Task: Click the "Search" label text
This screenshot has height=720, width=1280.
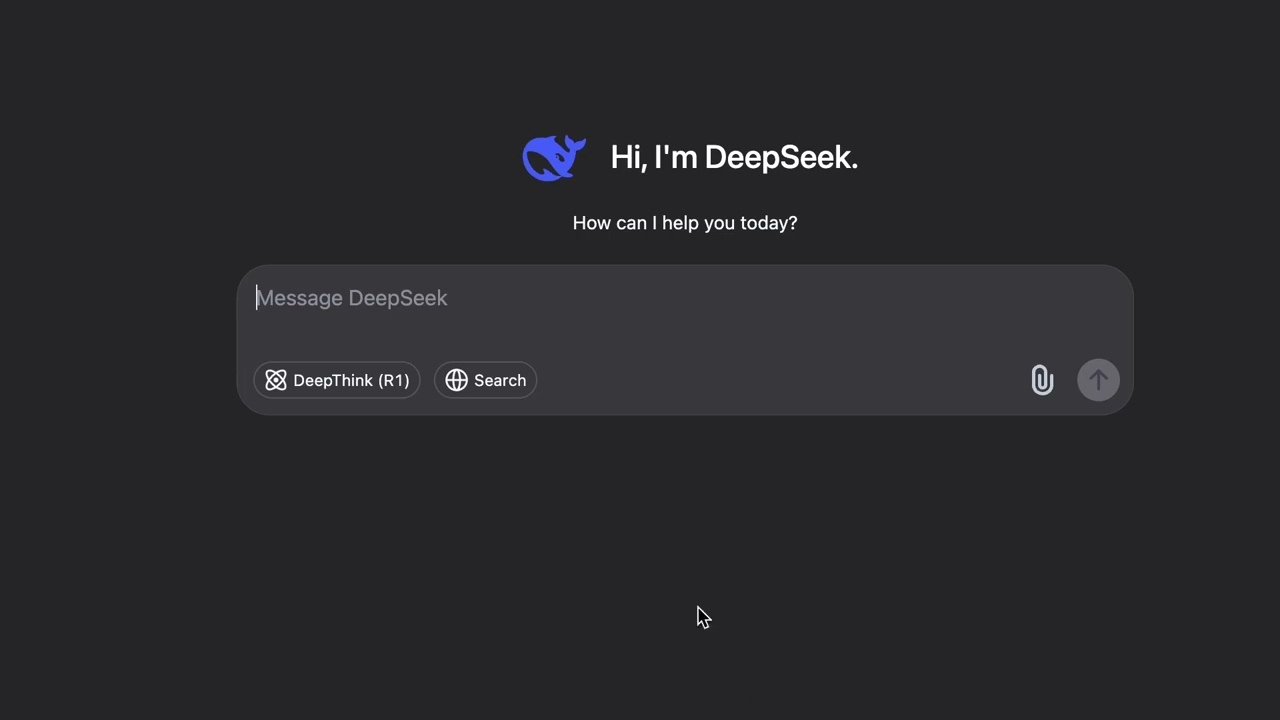Action: click(500, 380)
